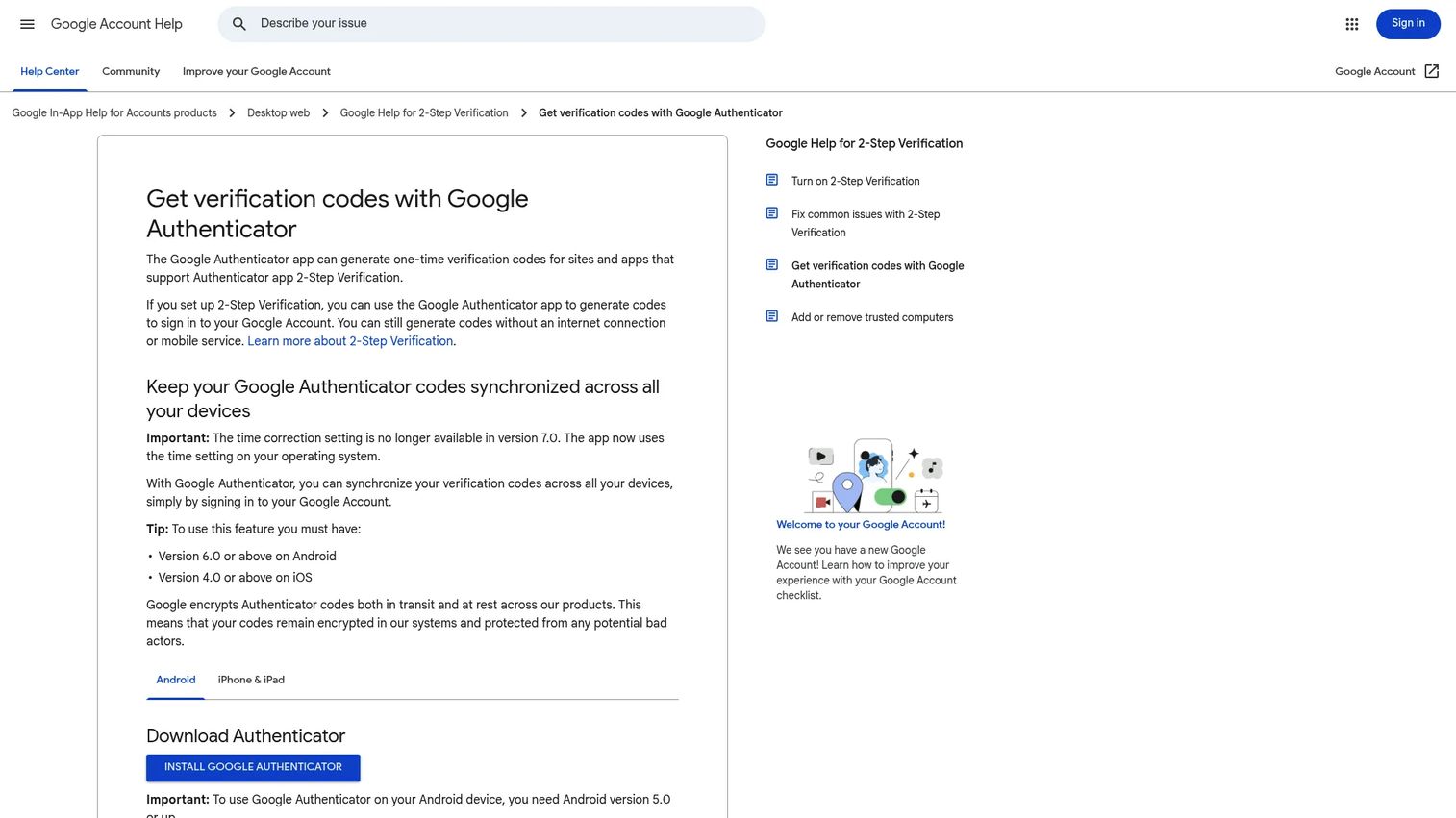Sign in with the blue button
Image resolution: width=1456 pixels, height=818 pixels.
1408,24
